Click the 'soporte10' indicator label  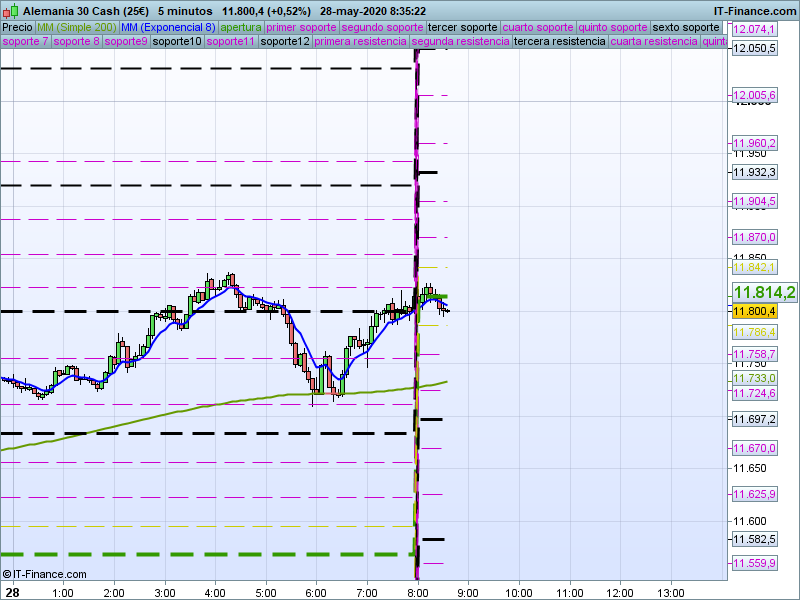click(x=178, y=42)
